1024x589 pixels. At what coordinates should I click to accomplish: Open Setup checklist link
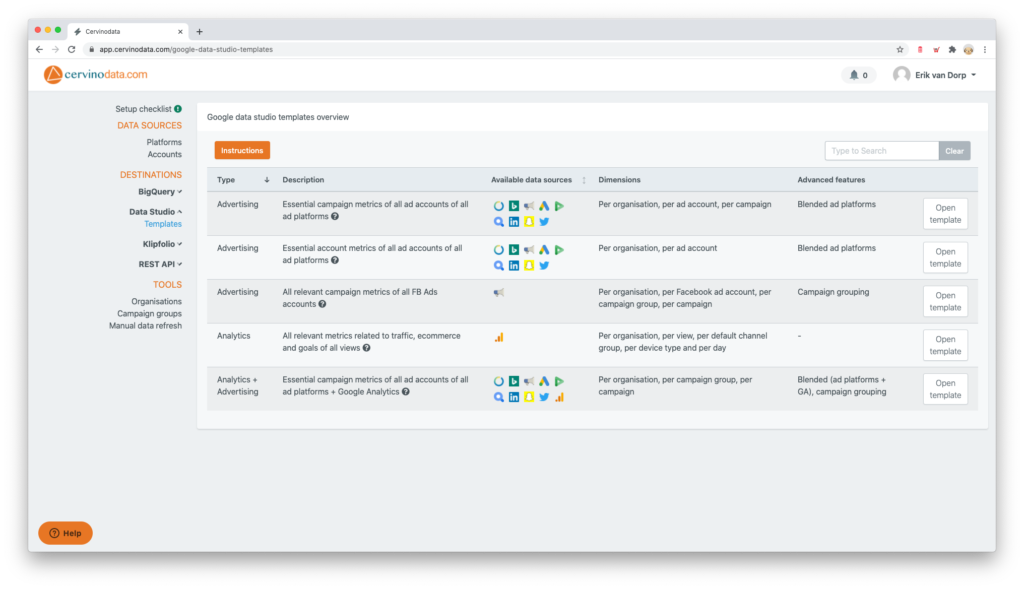(143, 109)
